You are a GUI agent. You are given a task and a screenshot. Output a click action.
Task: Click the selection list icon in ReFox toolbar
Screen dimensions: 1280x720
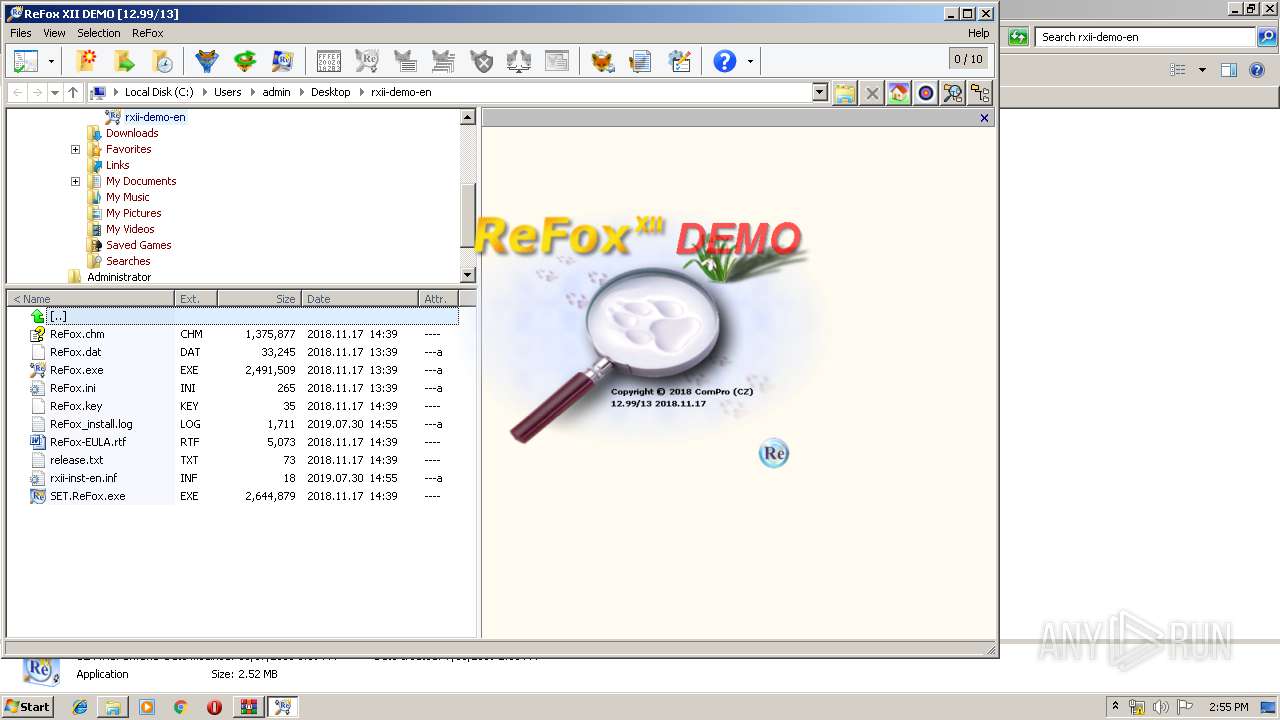[x=25, y=61]
